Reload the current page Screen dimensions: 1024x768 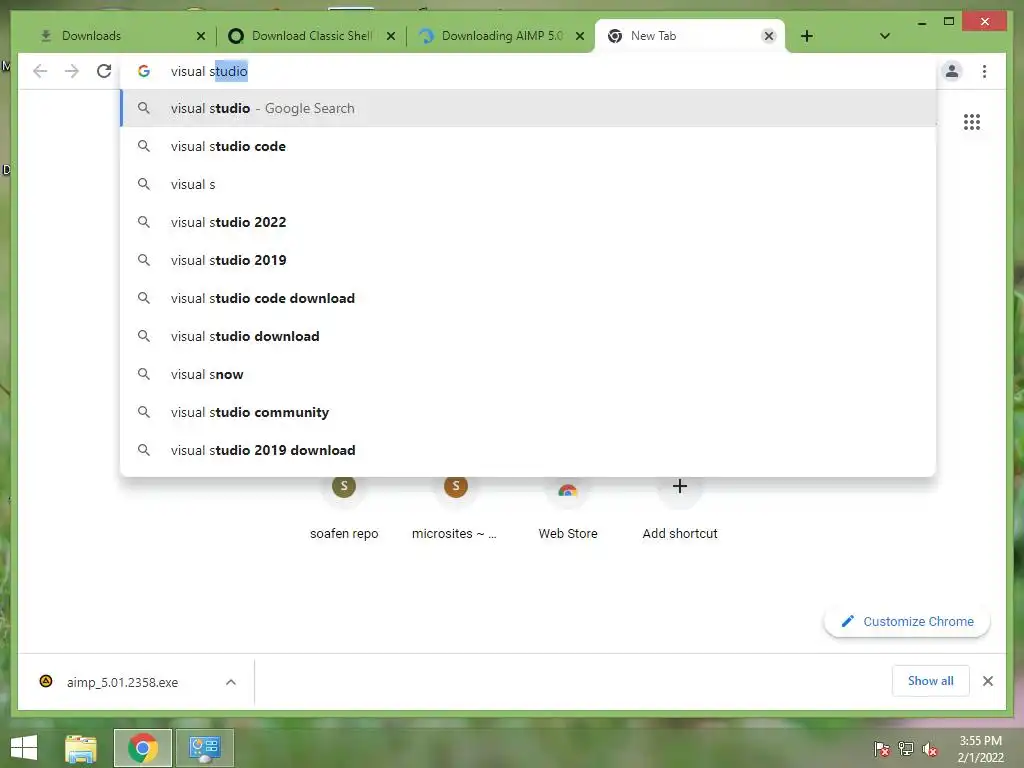tap(104, 71)
